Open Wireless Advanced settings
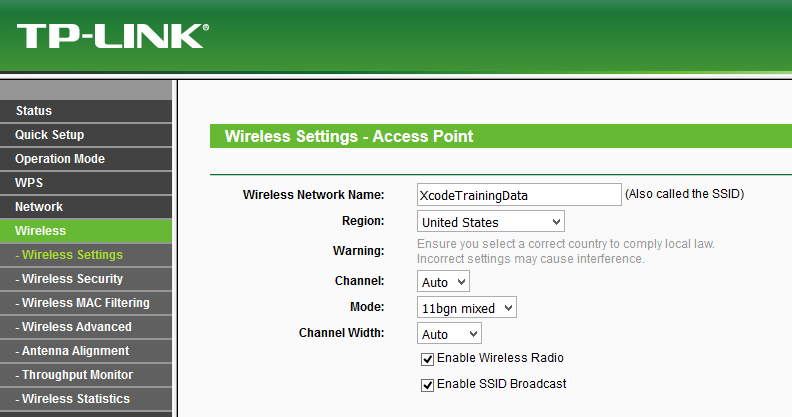The height and width of the screenshot is (417, 792). tap(86, 327)
